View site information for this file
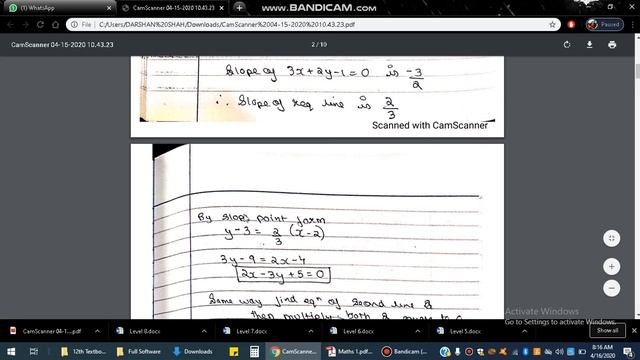The height and width of the screenshot is (360, 640). coord(74,24)
